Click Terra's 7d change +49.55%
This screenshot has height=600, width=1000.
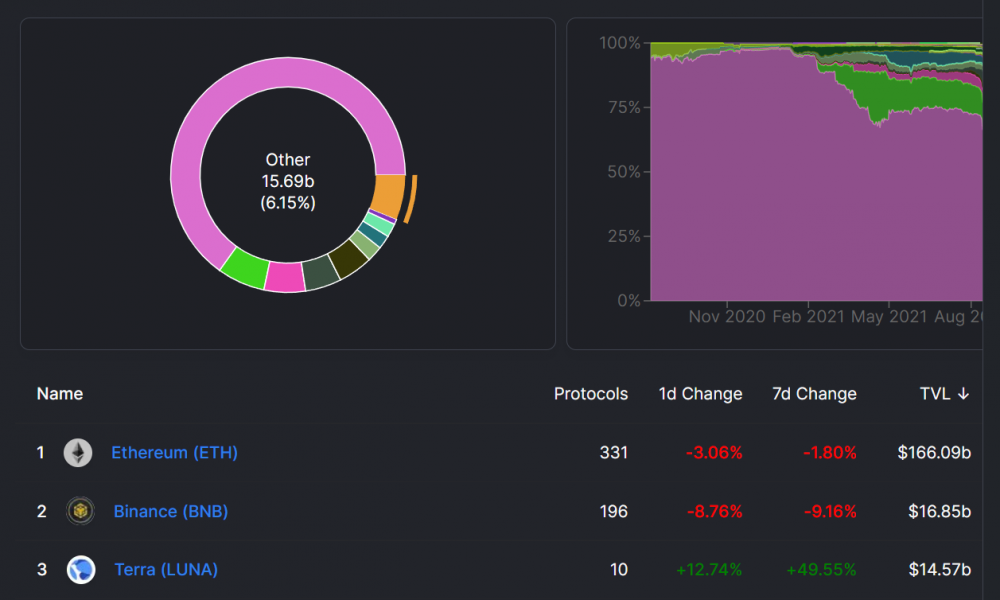tap(821, 569)
